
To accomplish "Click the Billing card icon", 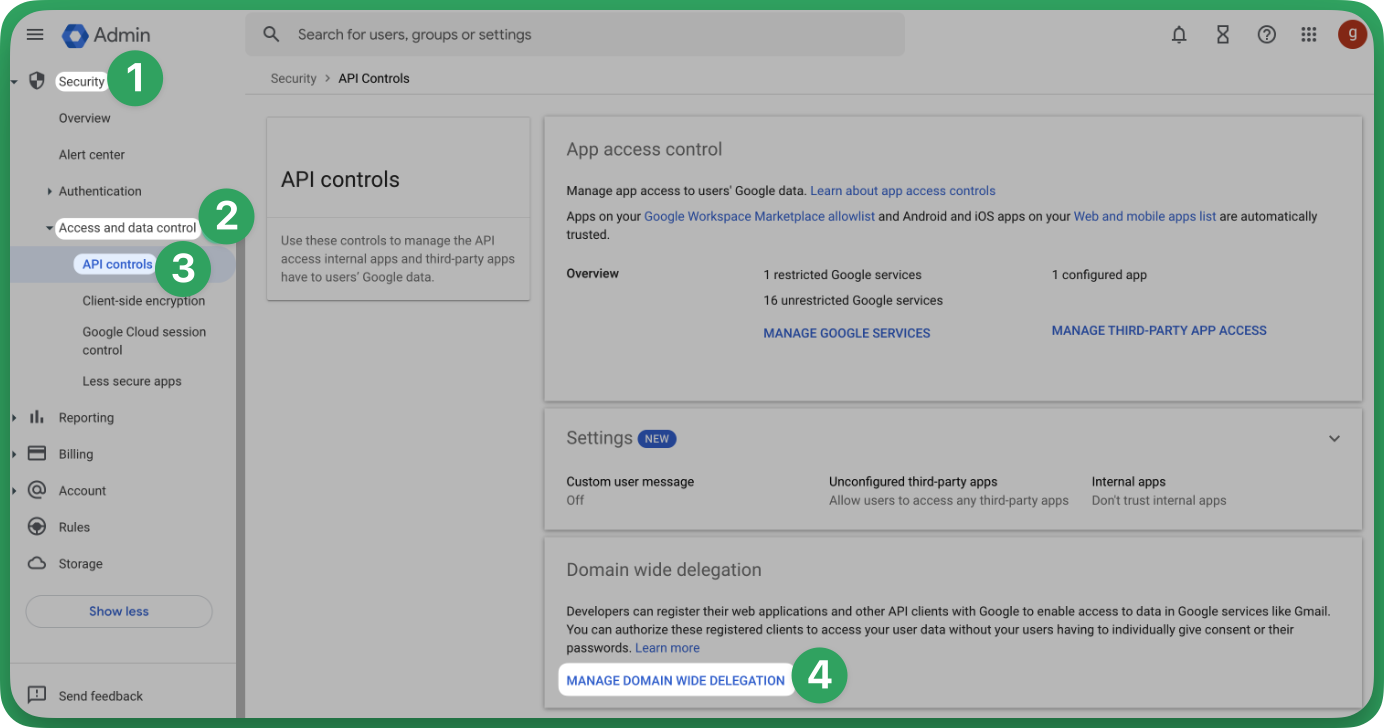I will click(x=37, y=453).
